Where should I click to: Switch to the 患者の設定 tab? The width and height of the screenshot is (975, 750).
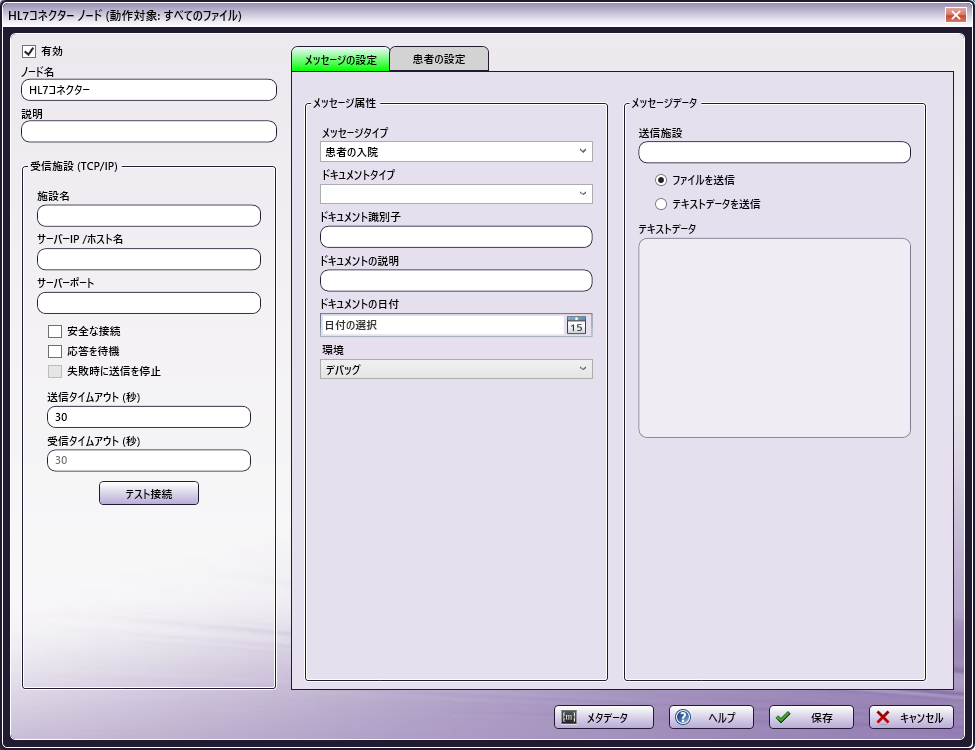pyautogui.click(x=439, y=59)
